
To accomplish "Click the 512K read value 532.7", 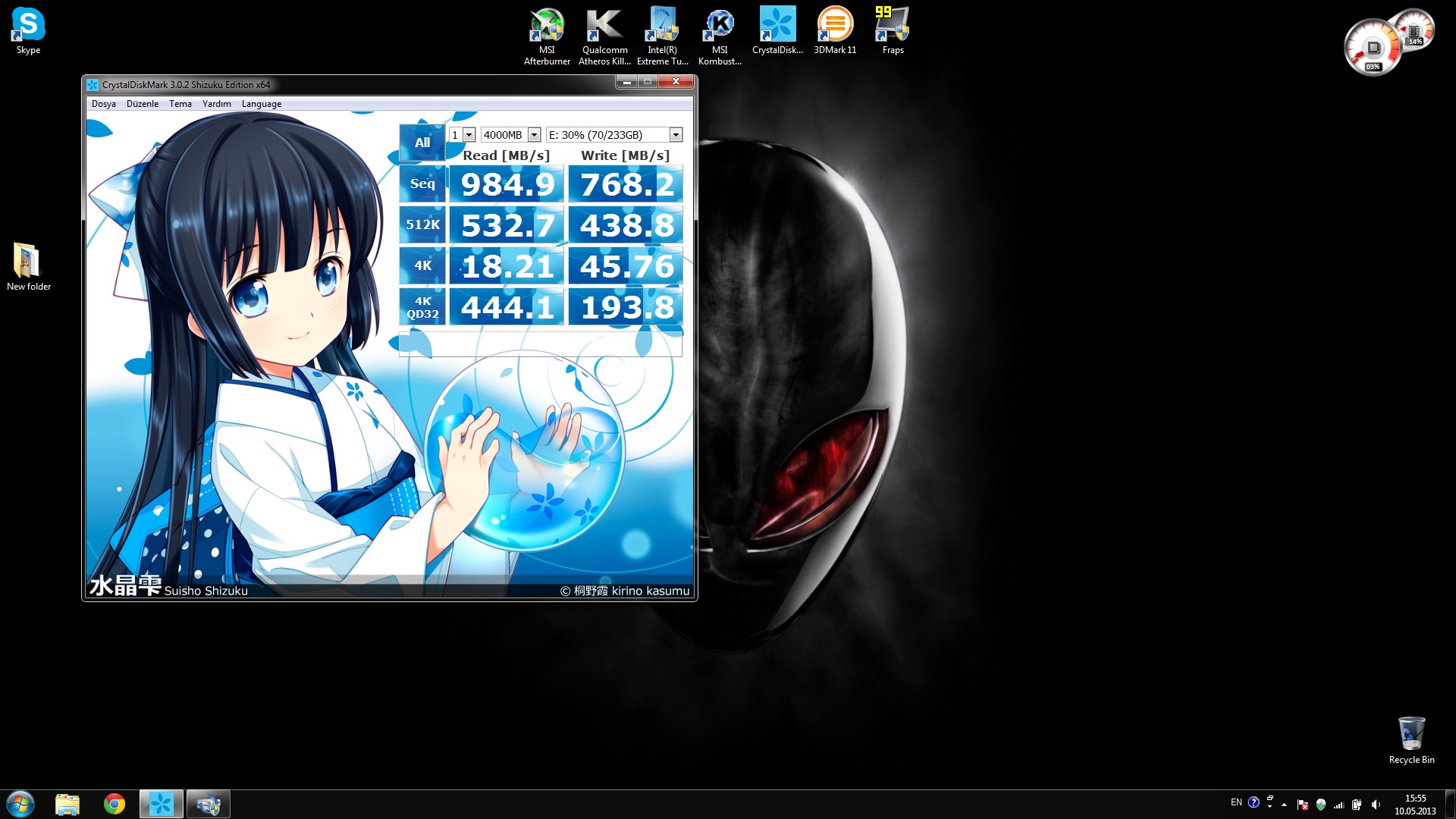I will click(507, 225).
